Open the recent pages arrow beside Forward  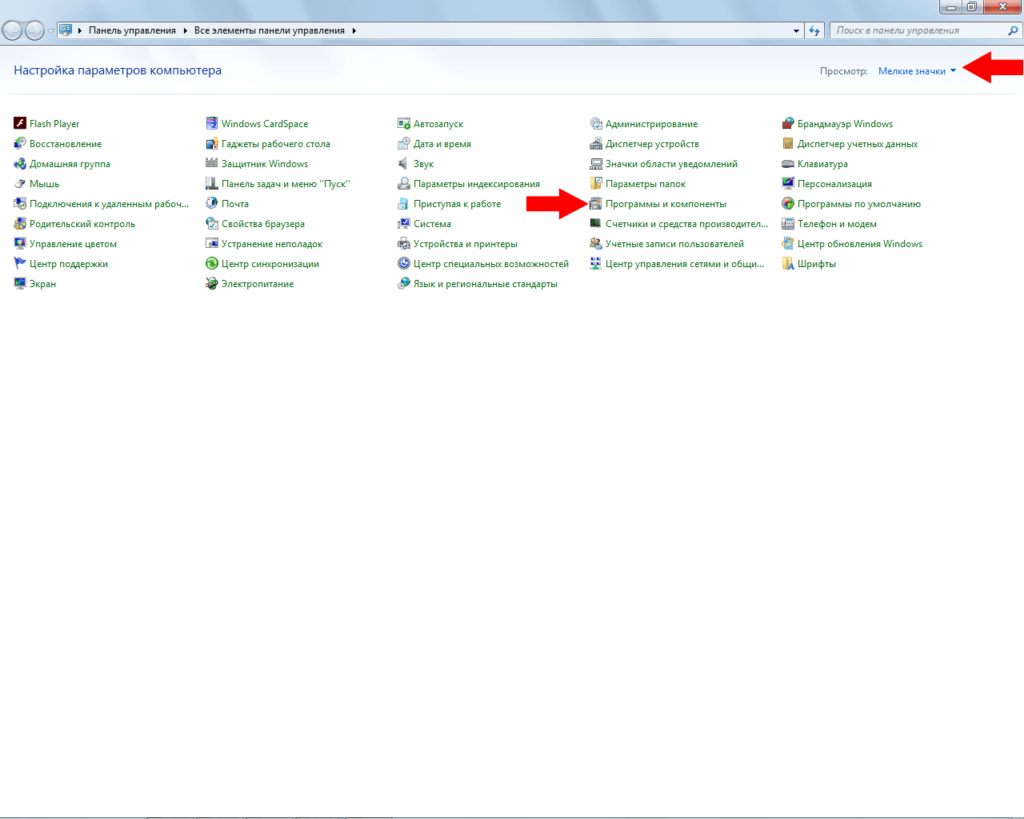pos(50,30)
